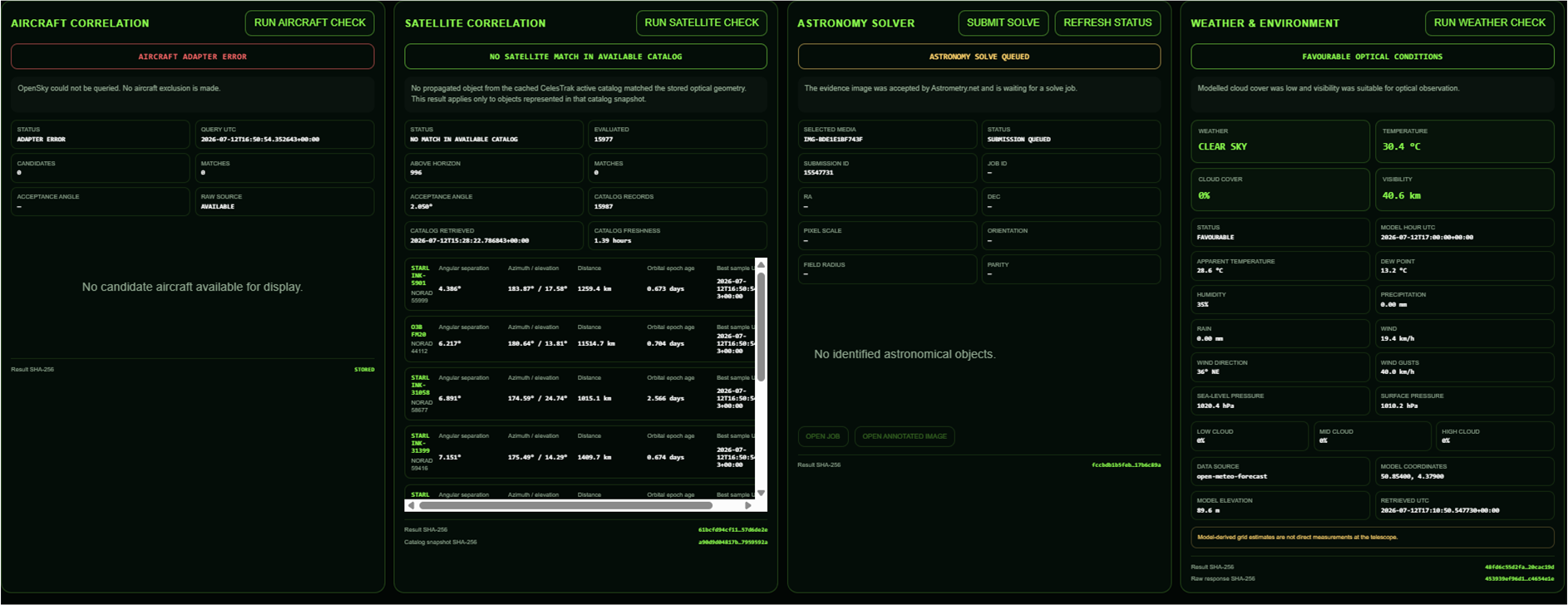
Task: Click the ADAPTER ERROR status value
Action: pyautogui.click(x=41, y=140)
